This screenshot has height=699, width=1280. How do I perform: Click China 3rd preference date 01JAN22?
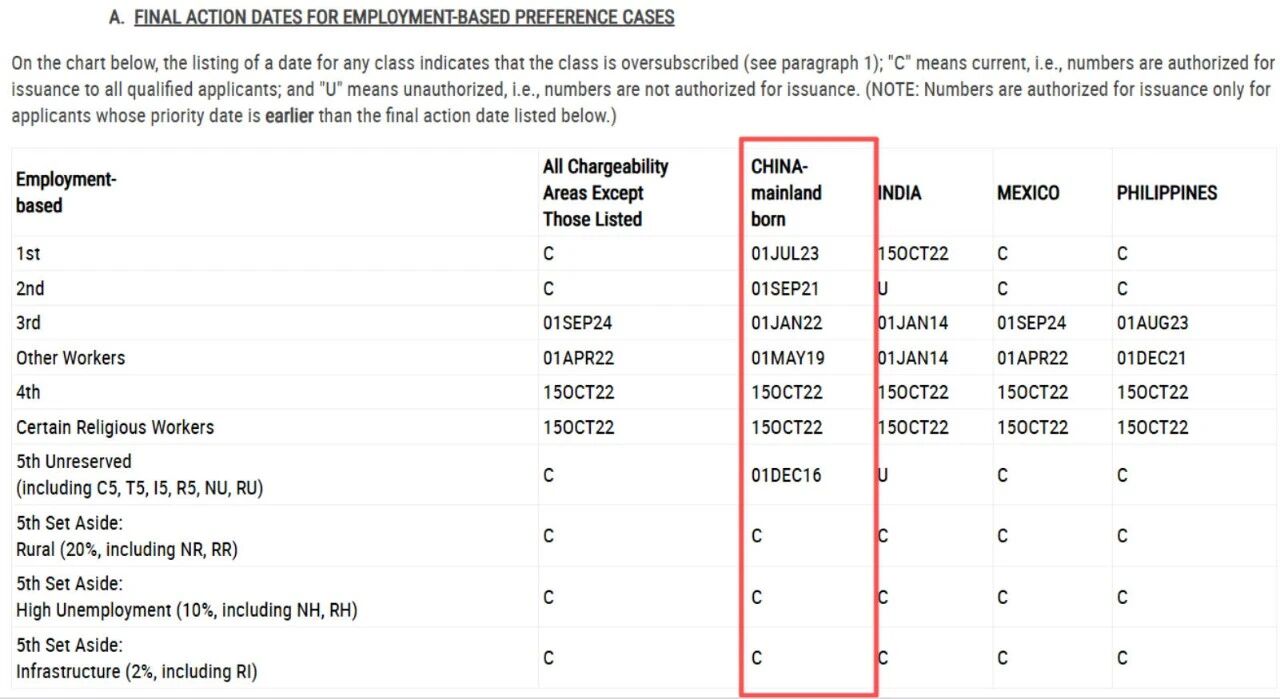(786, 323)
